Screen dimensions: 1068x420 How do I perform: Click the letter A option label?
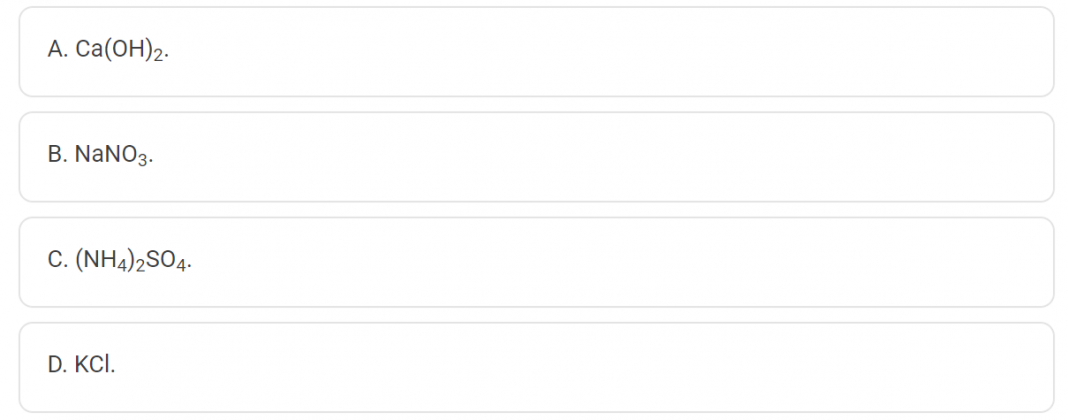pyautogui.click(x=54, y=52)
